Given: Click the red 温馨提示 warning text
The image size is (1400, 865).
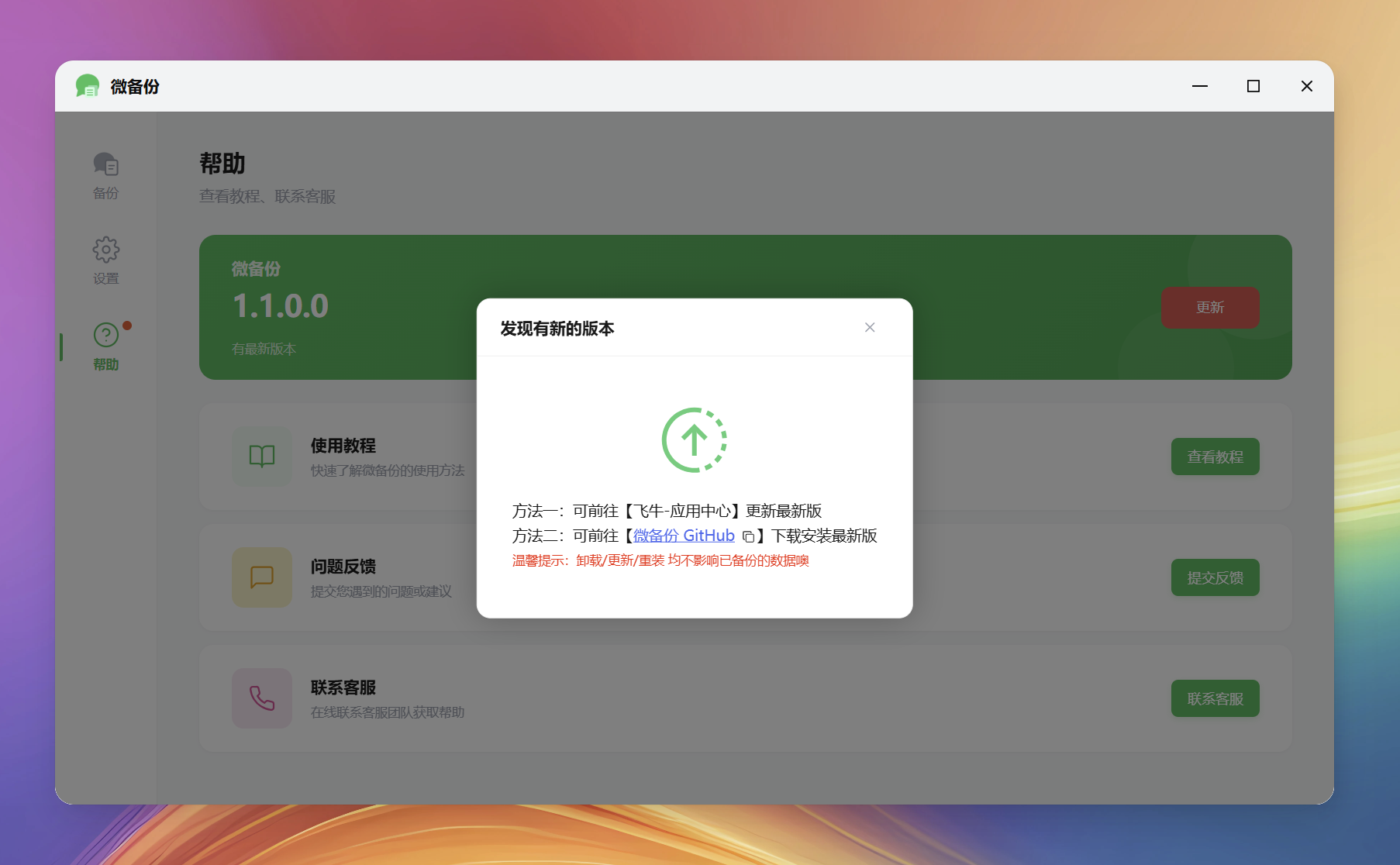Looking at the screenshot, I should pyautogui.click(x=660, y=560).
